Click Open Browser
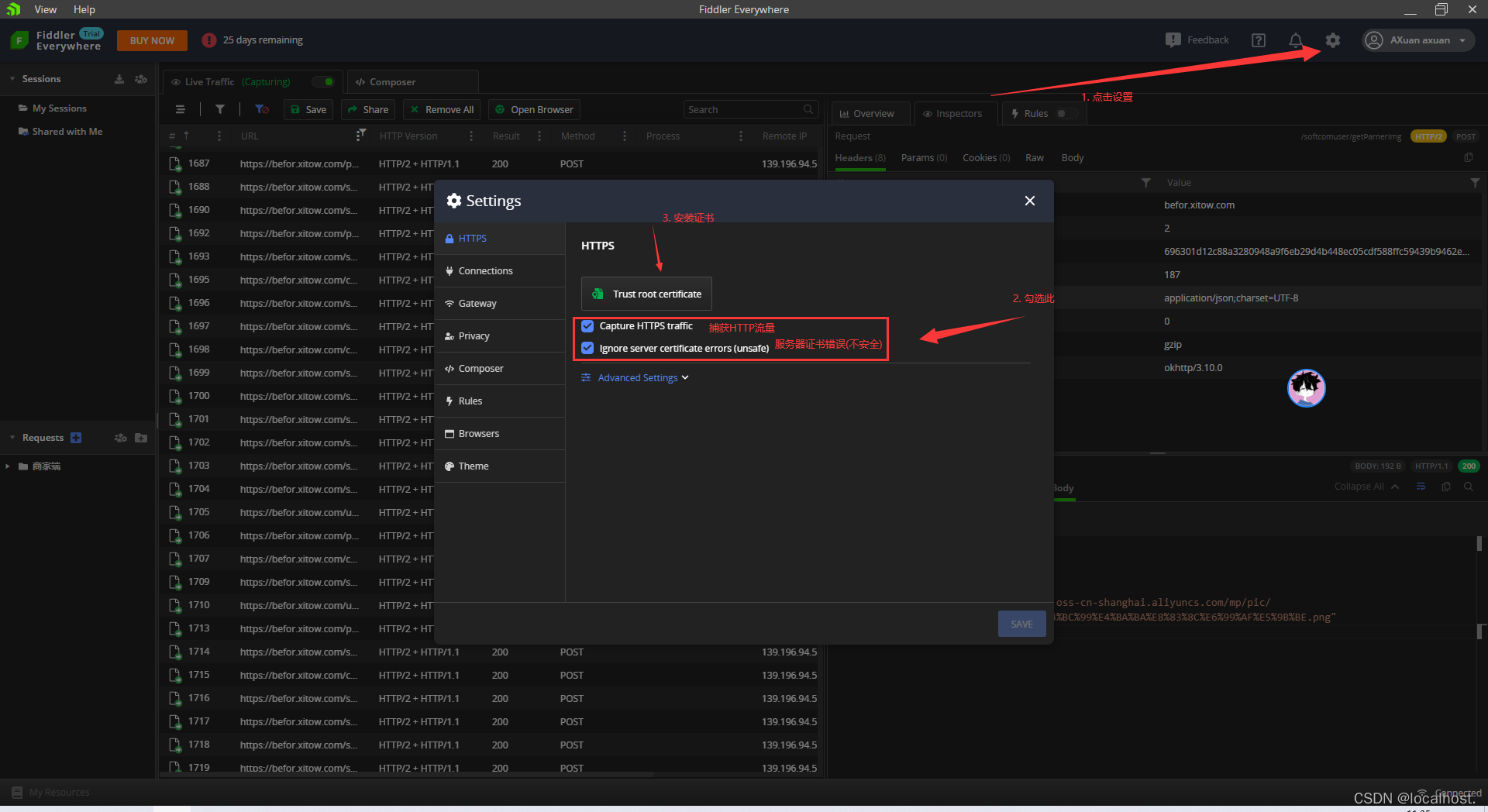1488x812 pixels. click(535, 109)
